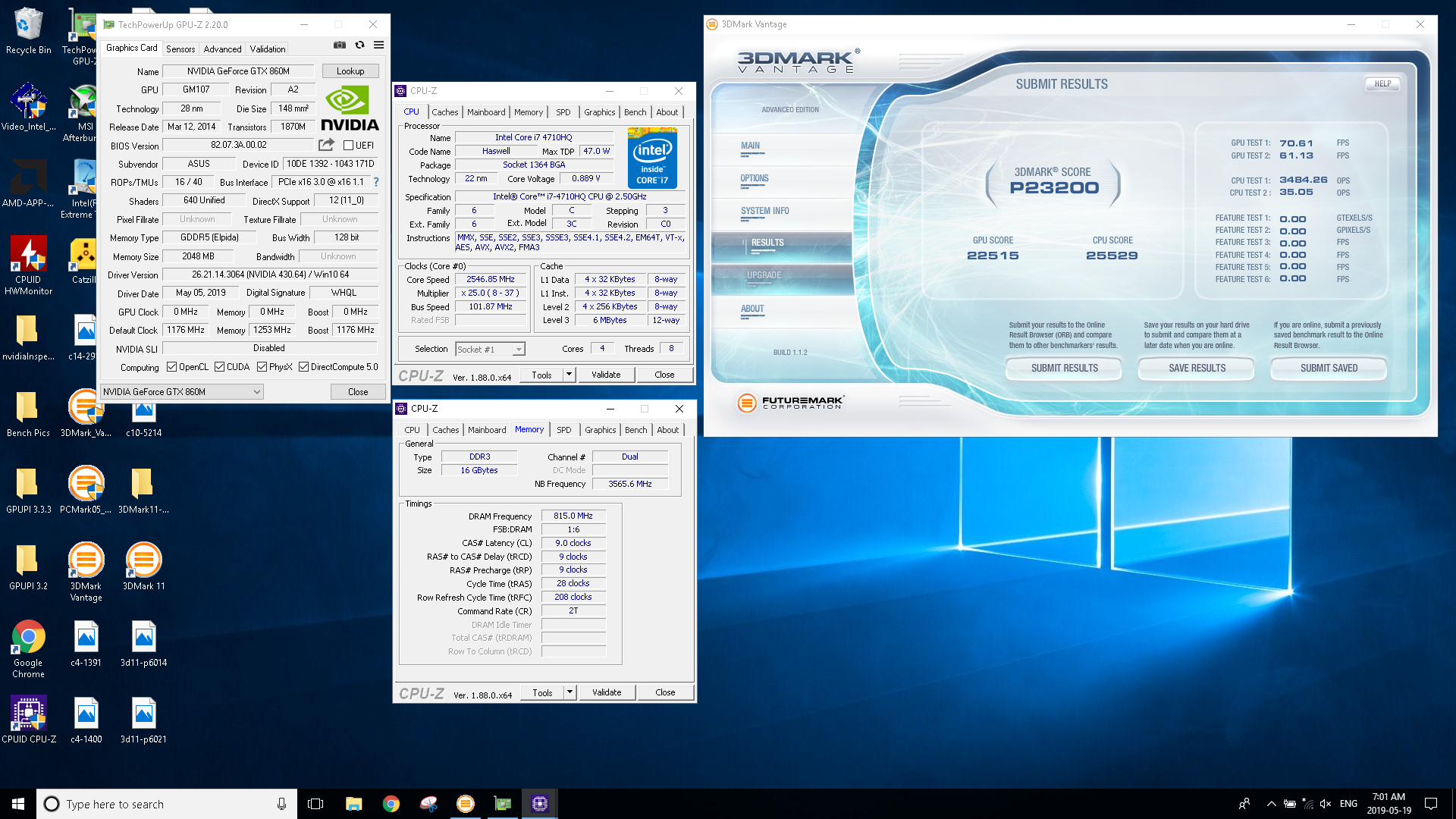
Task: Open PCMark05 desktop shortcut
Action: click(x=86, y=490)
